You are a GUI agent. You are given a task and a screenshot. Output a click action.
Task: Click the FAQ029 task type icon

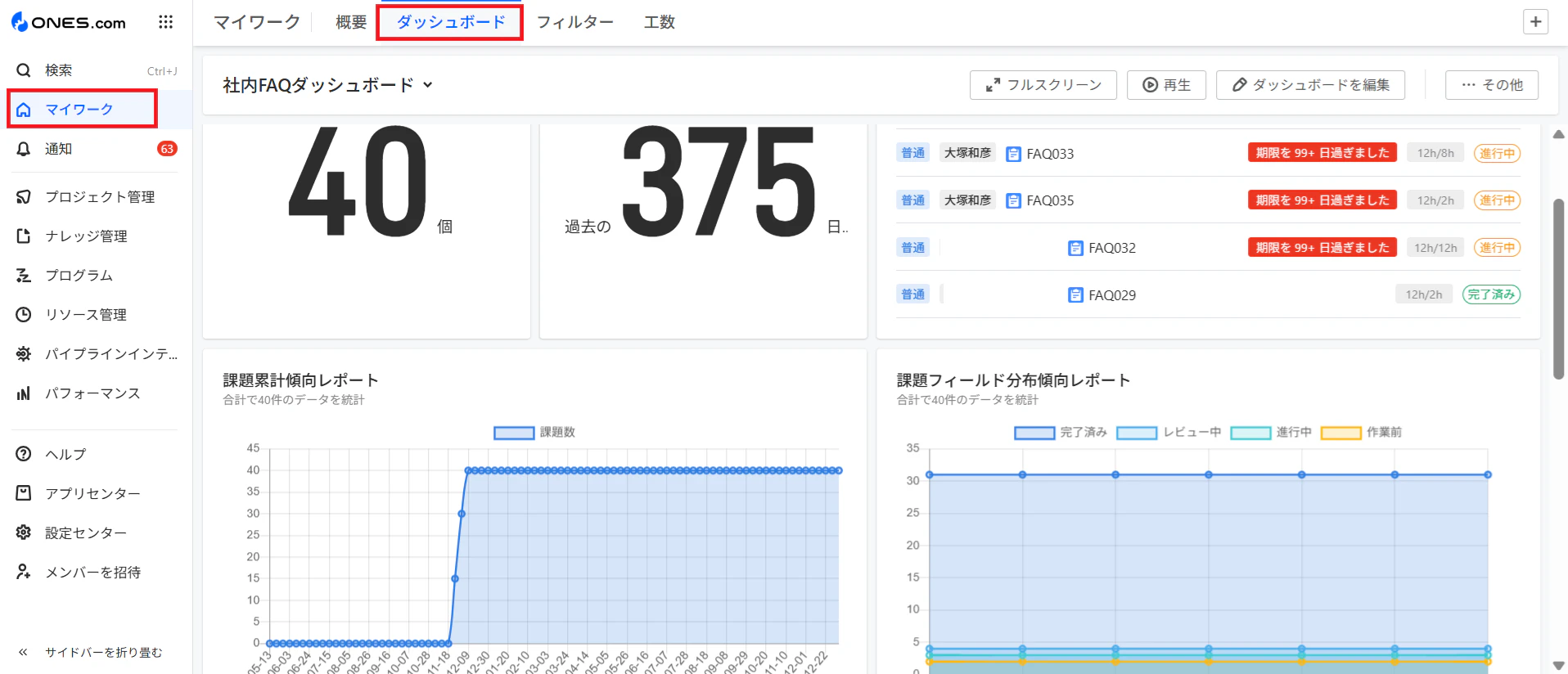tap(1075, 294)
